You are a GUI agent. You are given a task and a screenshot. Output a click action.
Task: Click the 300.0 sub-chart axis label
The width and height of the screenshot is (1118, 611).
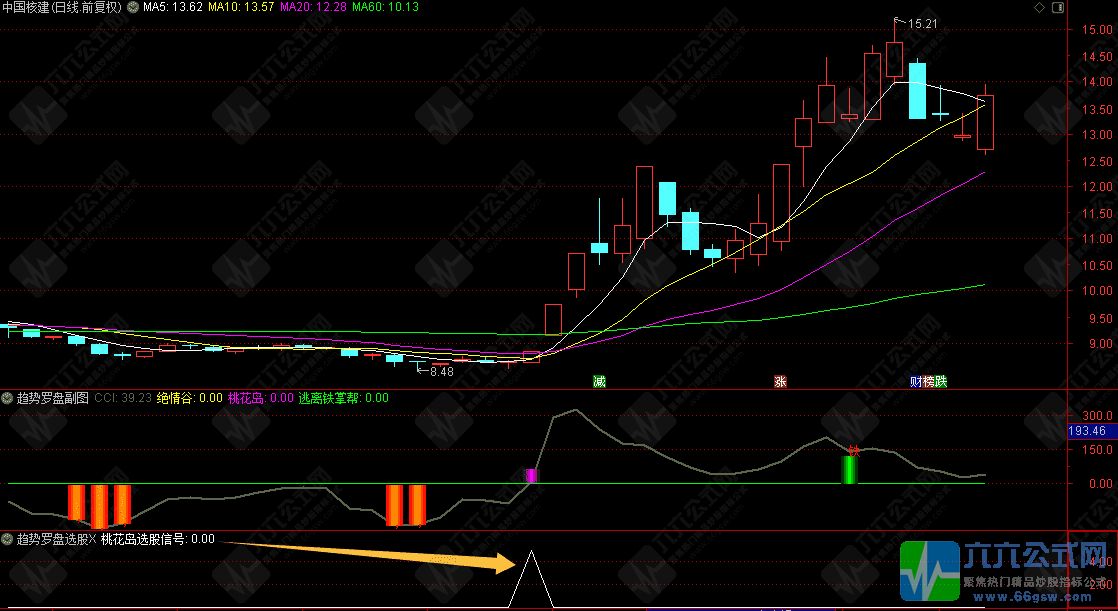(1097, 416)
